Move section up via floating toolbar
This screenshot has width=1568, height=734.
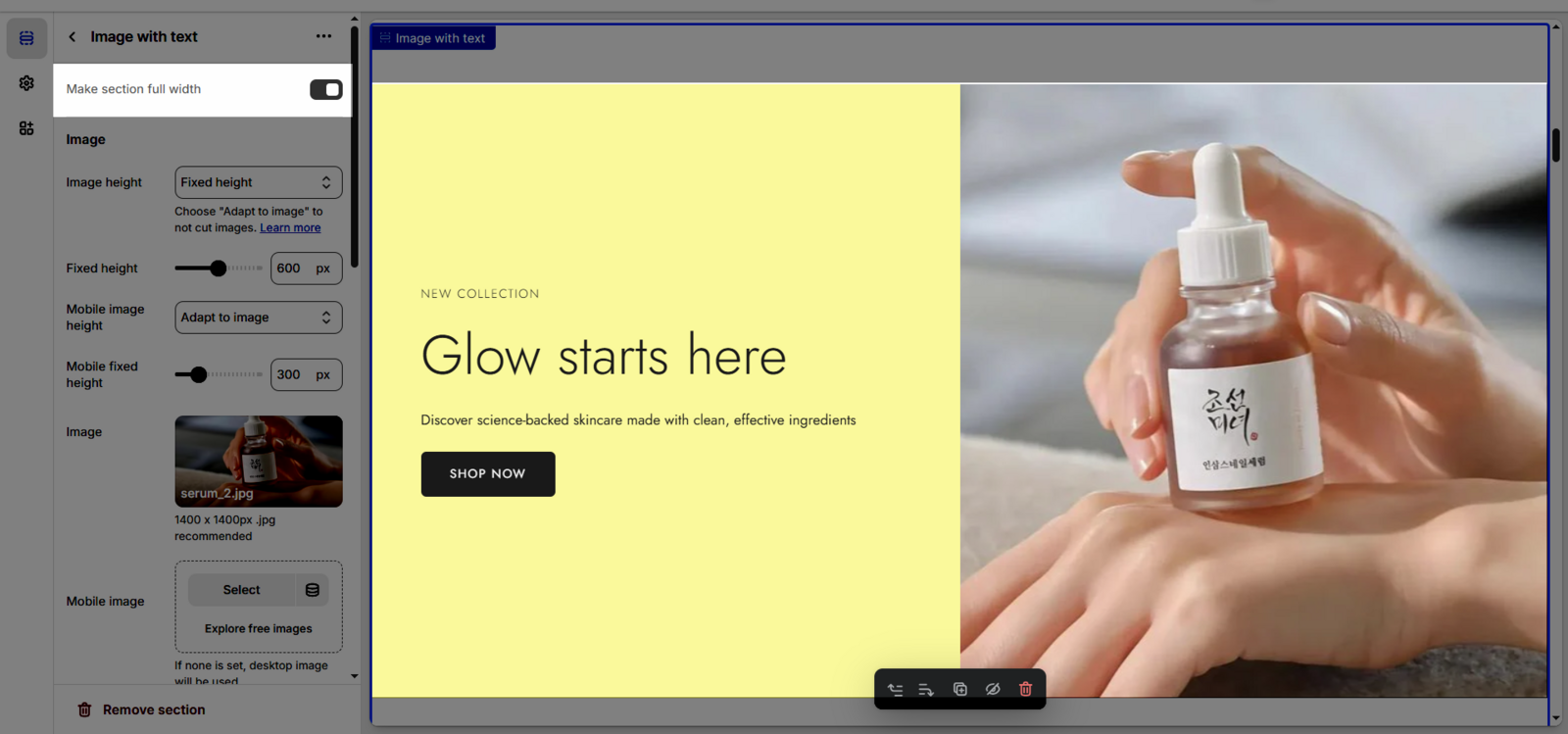pos(895,690)
